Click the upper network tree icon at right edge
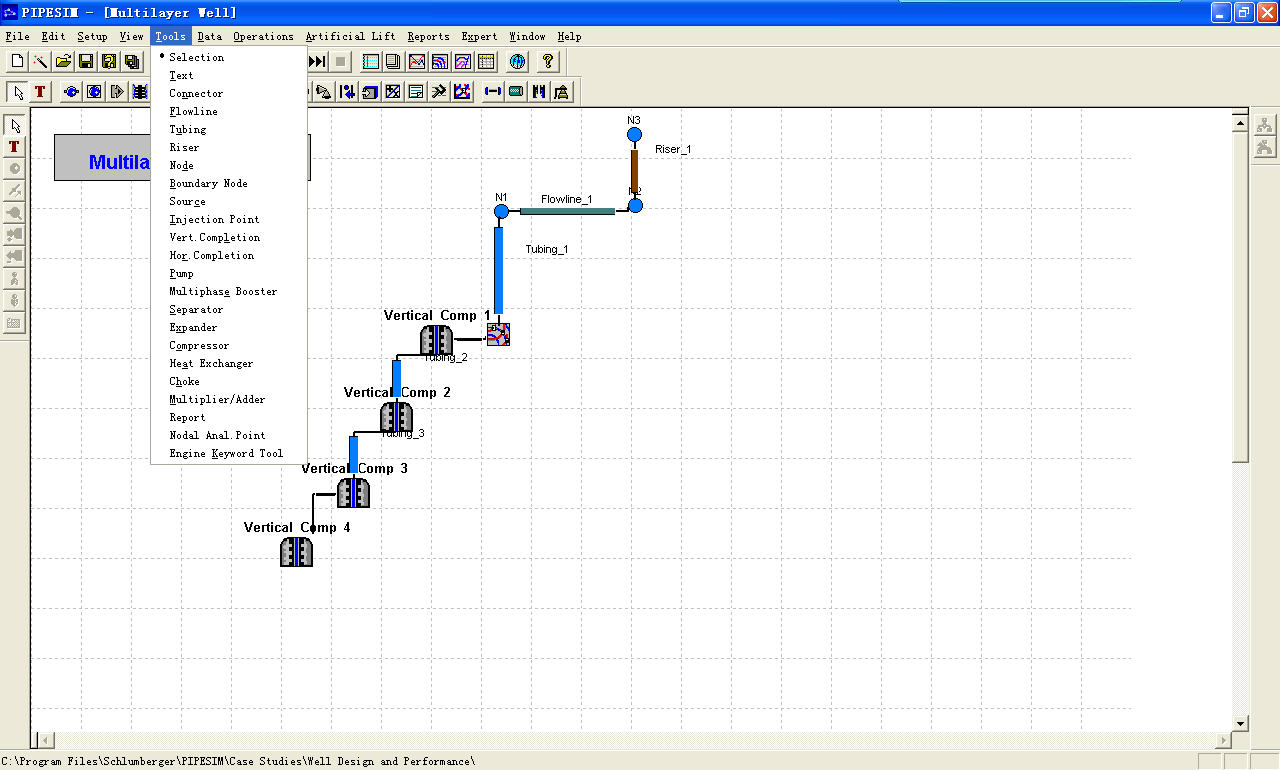Screen dimensions: 1280x770 (x=1265, y=125)
